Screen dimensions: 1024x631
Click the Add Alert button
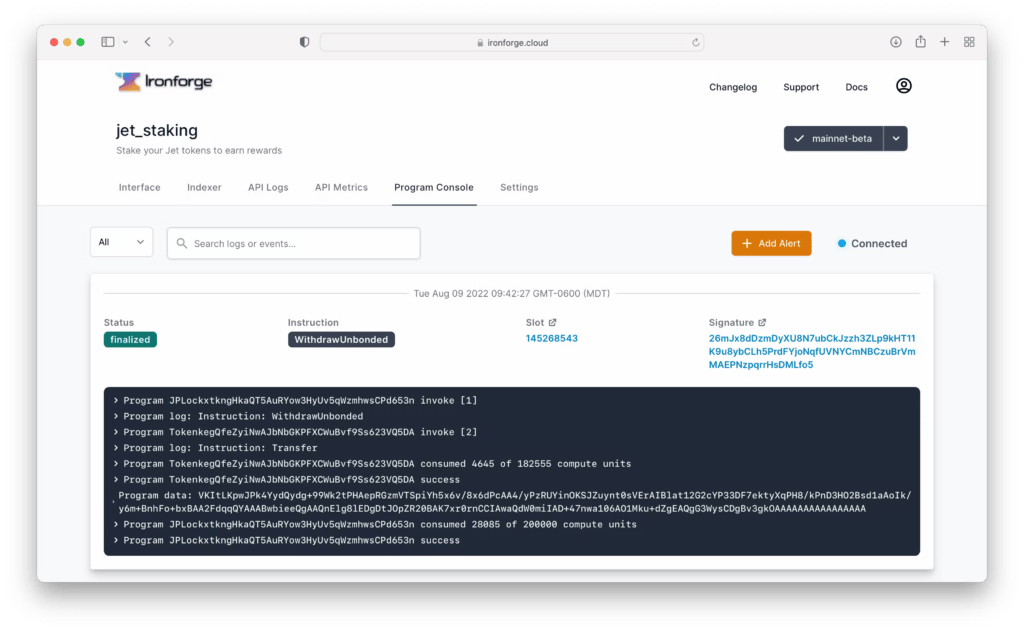tap(771, 243)
